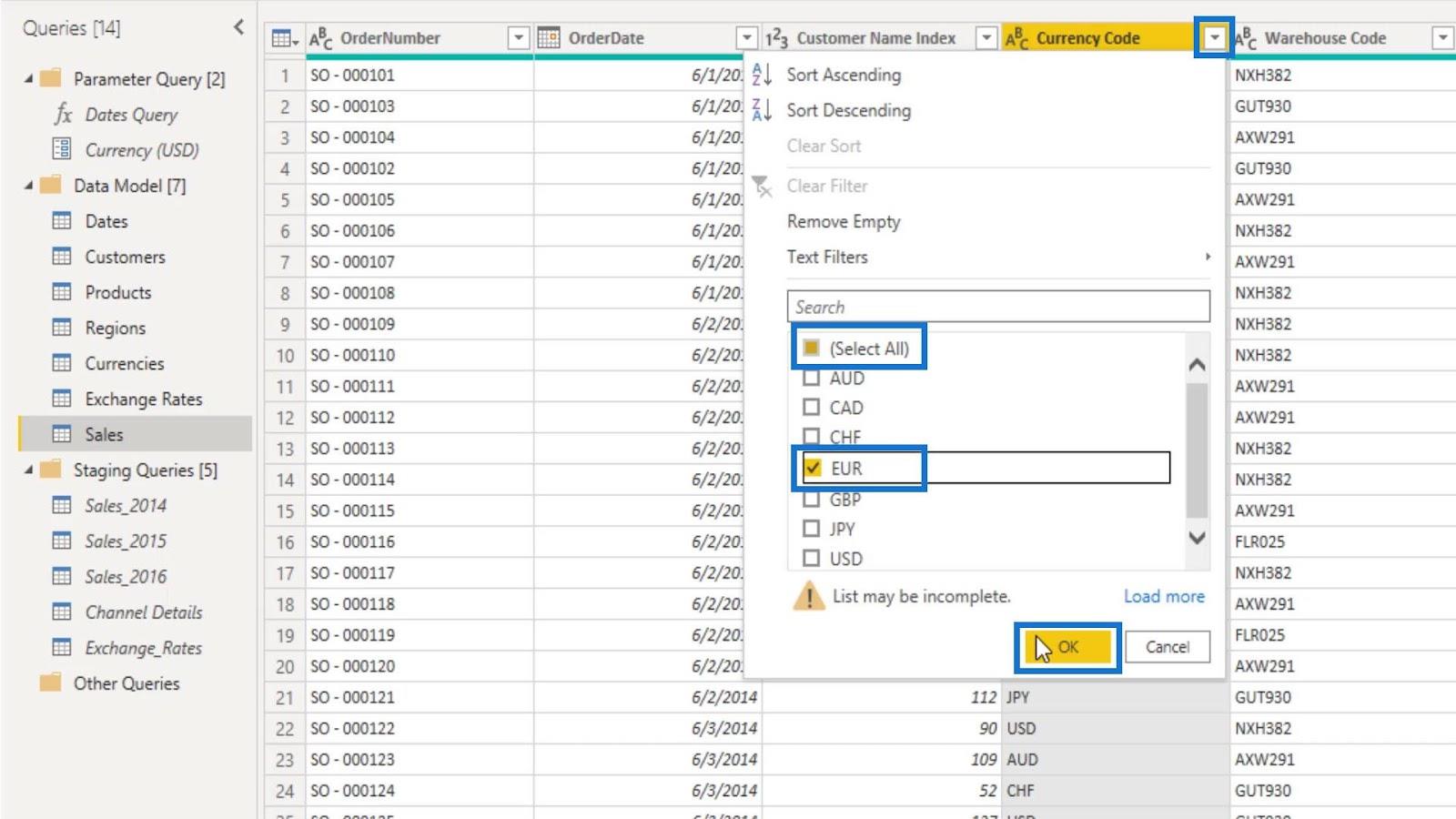Collapse the Queries pane with the chevron
Viewport: 1456px width, 819px height.
tap(238, 27)
